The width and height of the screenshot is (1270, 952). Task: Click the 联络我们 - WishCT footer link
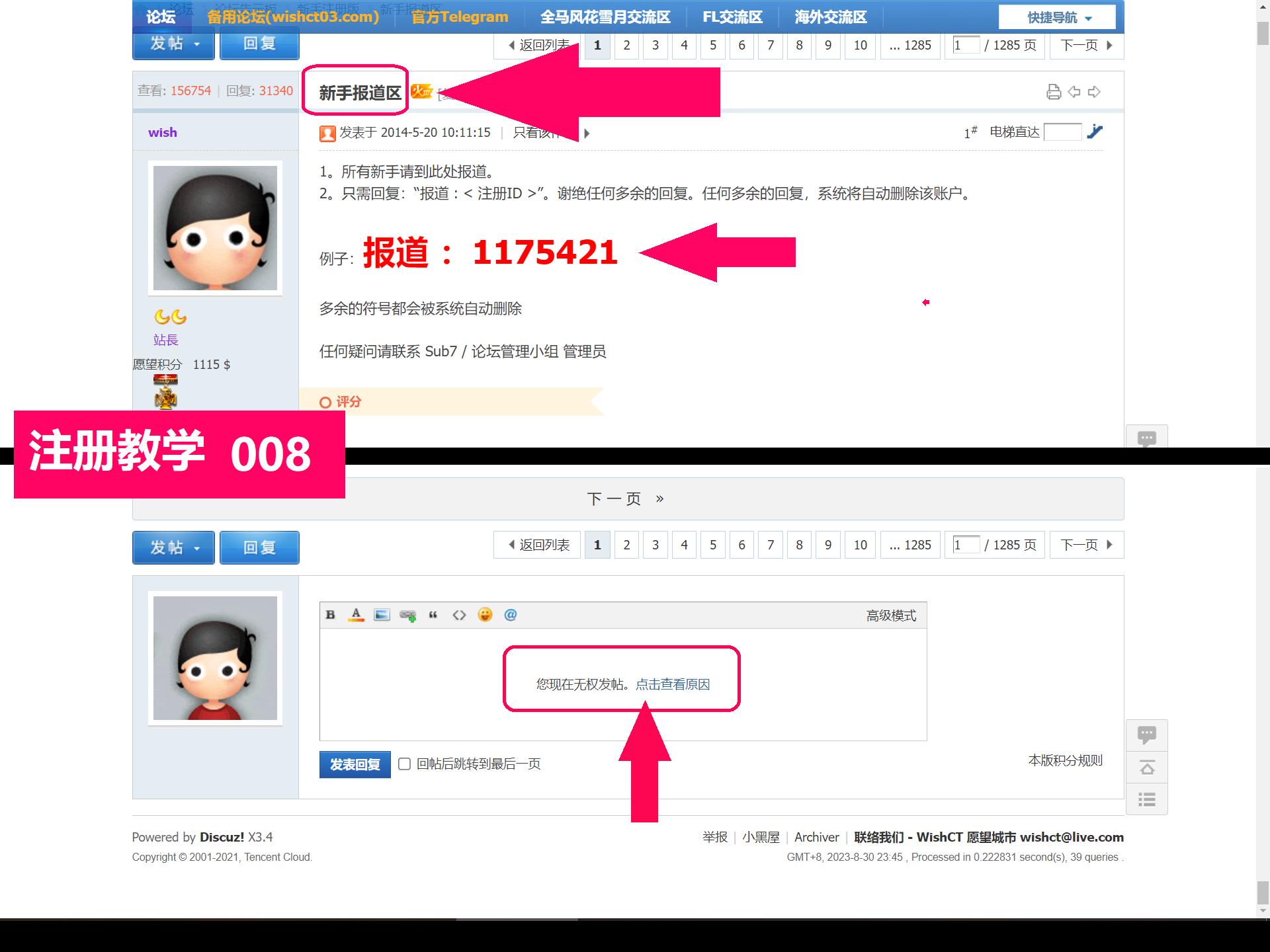pyautogui.click(x=988, y=837)
